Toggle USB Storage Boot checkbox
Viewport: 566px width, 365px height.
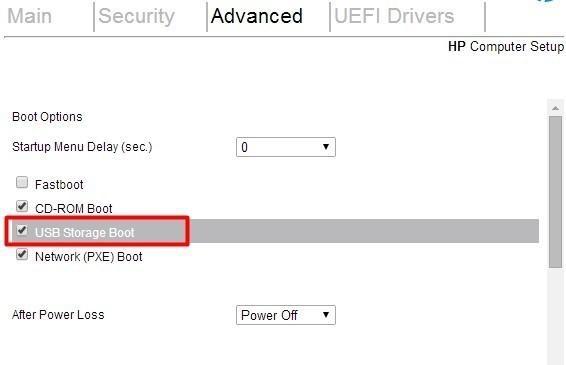pos(22,230)
